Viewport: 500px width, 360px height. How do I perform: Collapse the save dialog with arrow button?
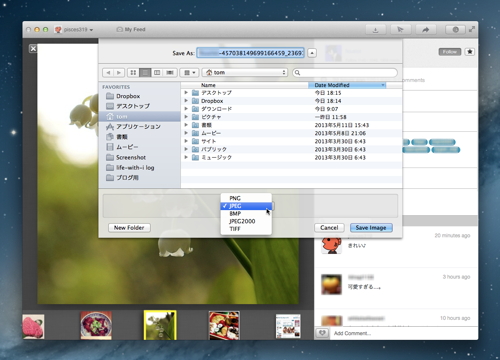[312, 53]
